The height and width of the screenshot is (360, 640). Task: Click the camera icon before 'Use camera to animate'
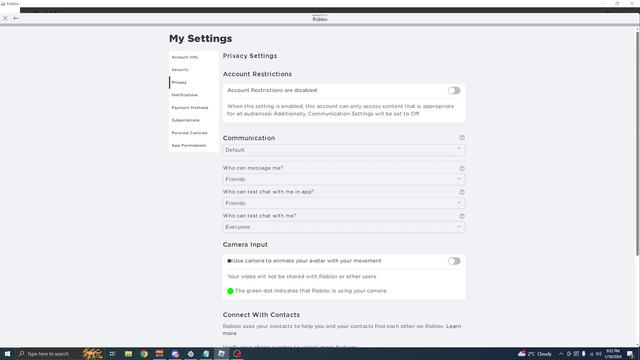[x=229, y=261]
